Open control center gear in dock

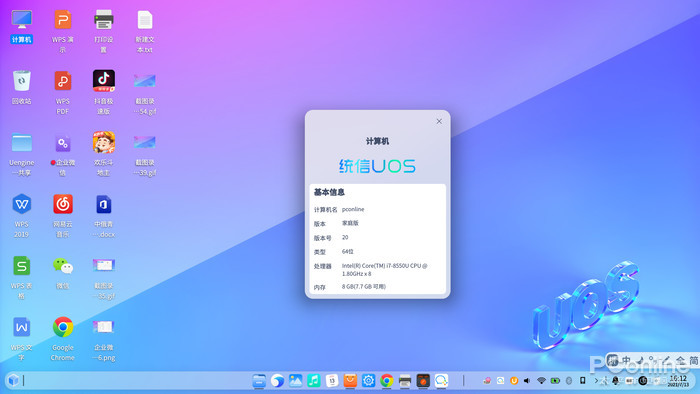368,381
